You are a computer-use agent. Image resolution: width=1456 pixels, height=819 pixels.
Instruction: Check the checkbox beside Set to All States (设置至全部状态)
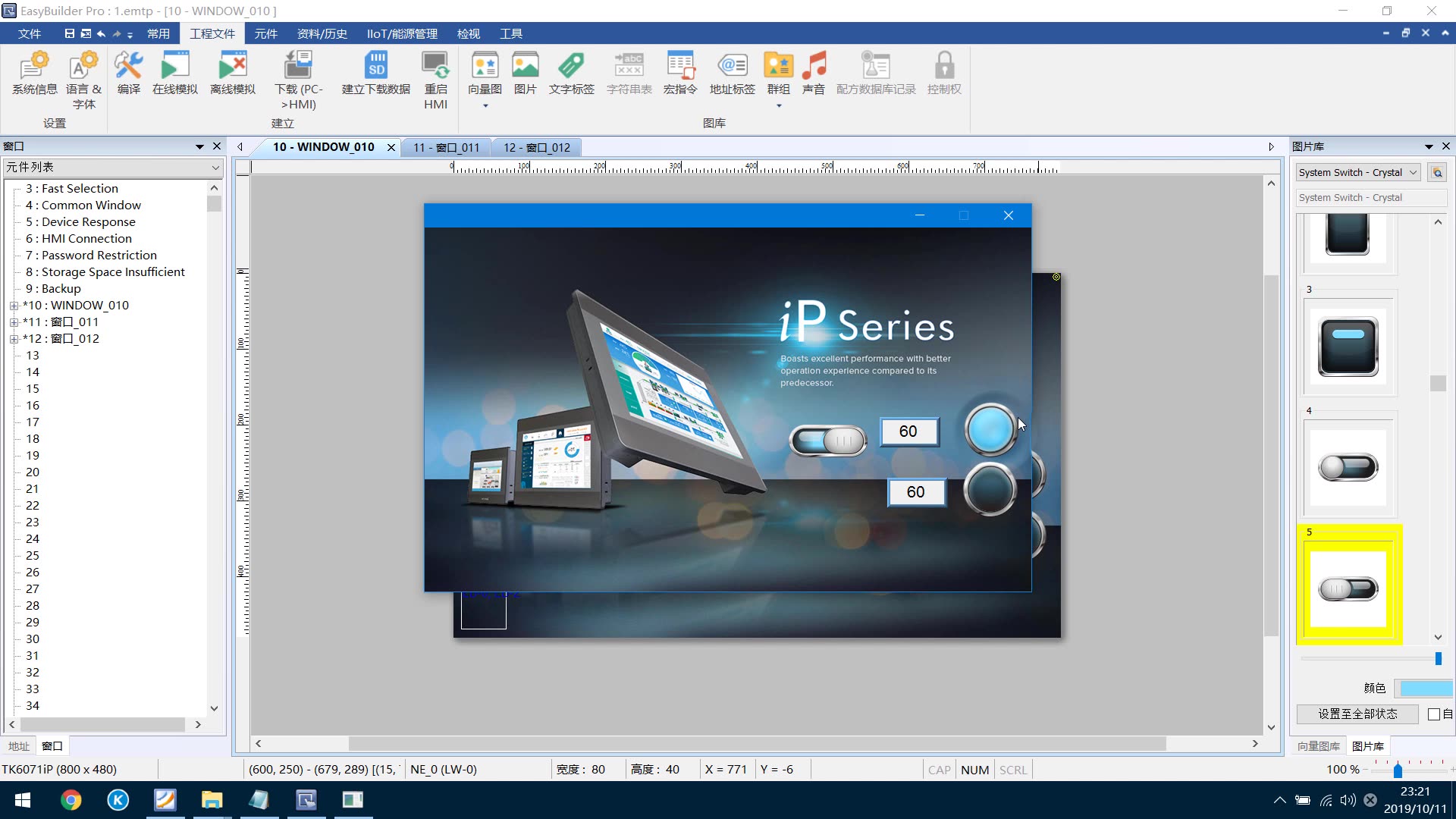pos(1433,714)
